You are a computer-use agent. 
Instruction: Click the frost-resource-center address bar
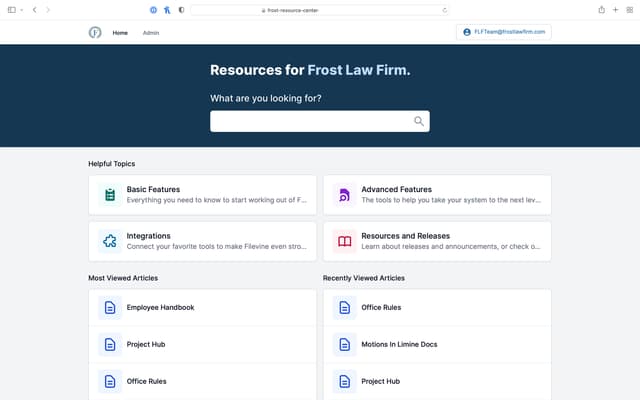coord(320,10)
